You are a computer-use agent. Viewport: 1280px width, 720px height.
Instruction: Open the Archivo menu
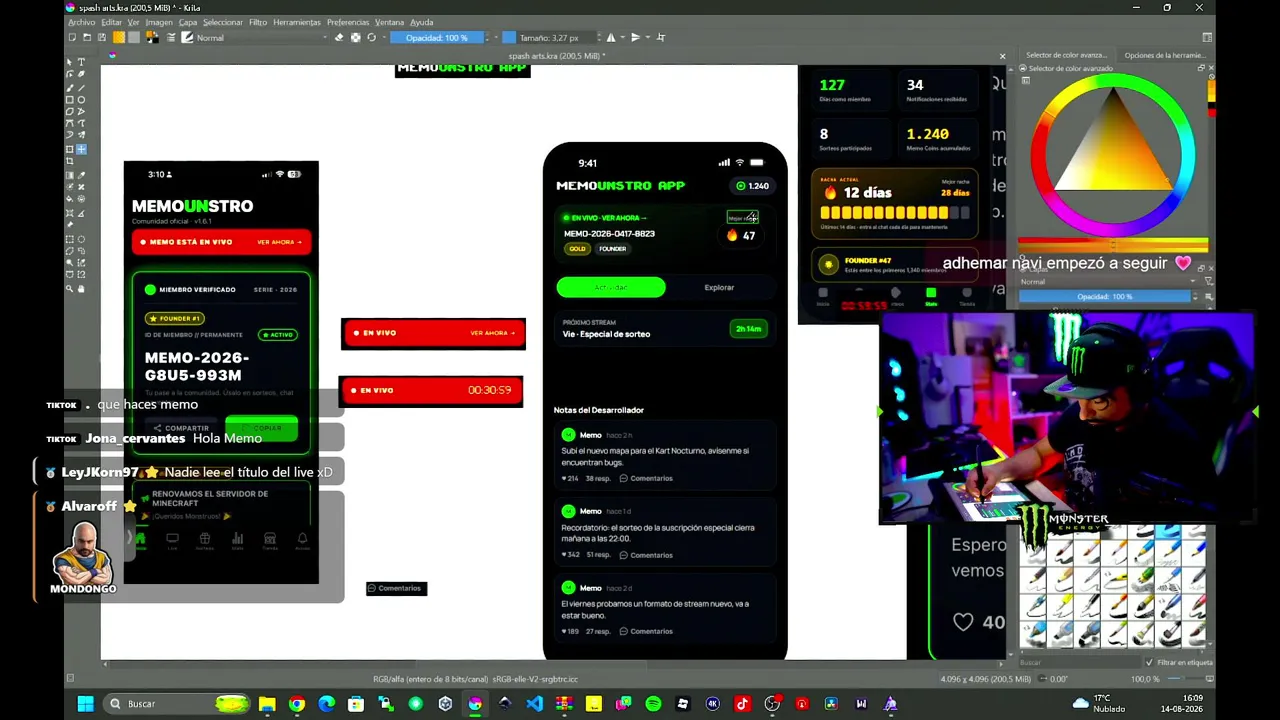[x=82, y=22]
